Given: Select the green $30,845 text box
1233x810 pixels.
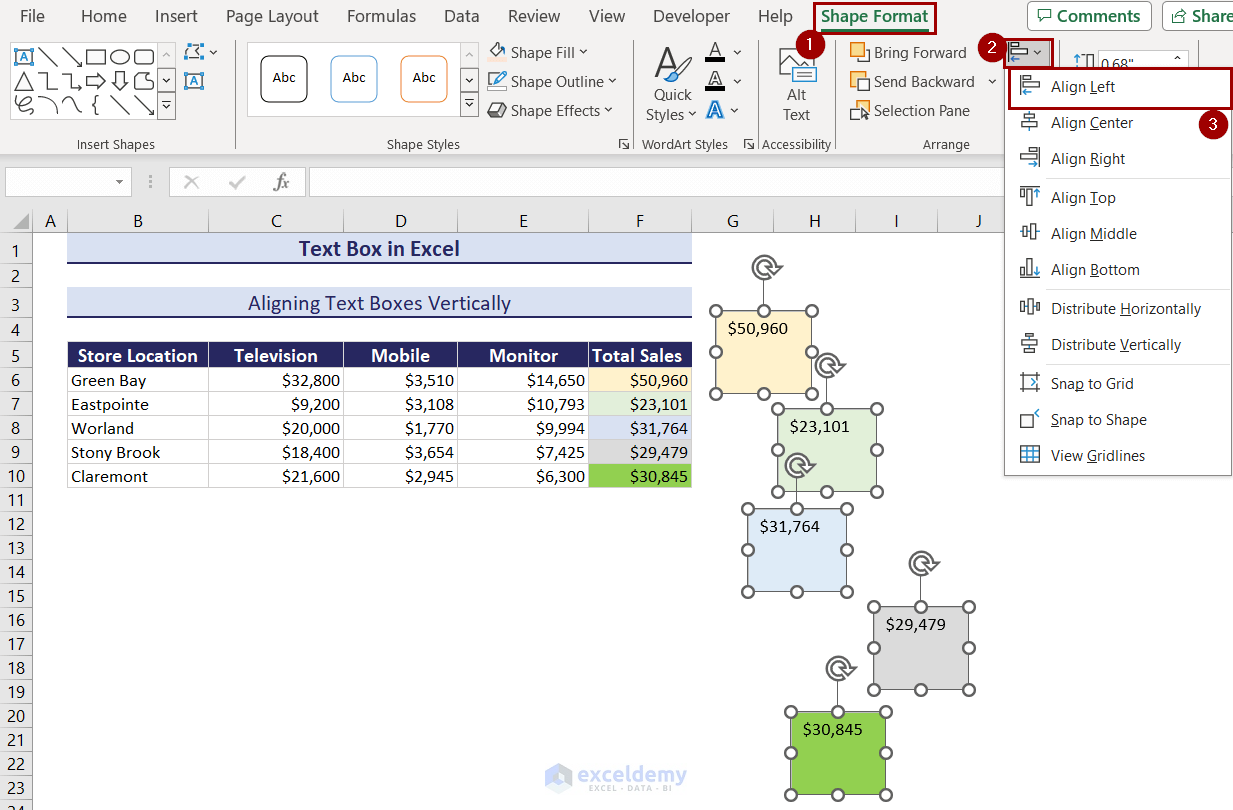Looking at the screenshot, I should click(839, 754).
